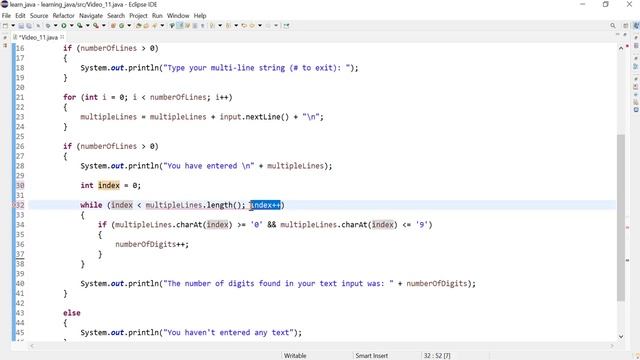Click the editor scroll-up arrow
This screenshot has height=360, width=640.
[621, 48]
